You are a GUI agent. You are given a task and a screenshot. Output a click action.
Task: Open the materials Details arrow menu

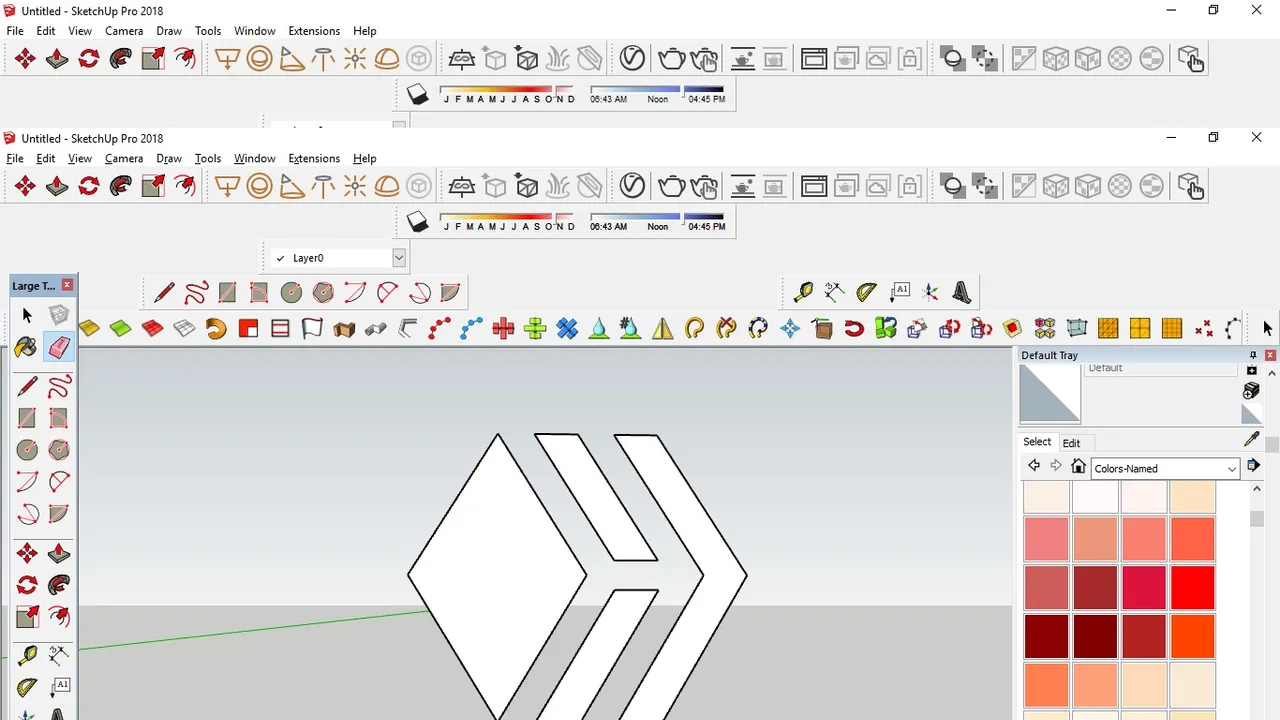tap(1253, 466)
